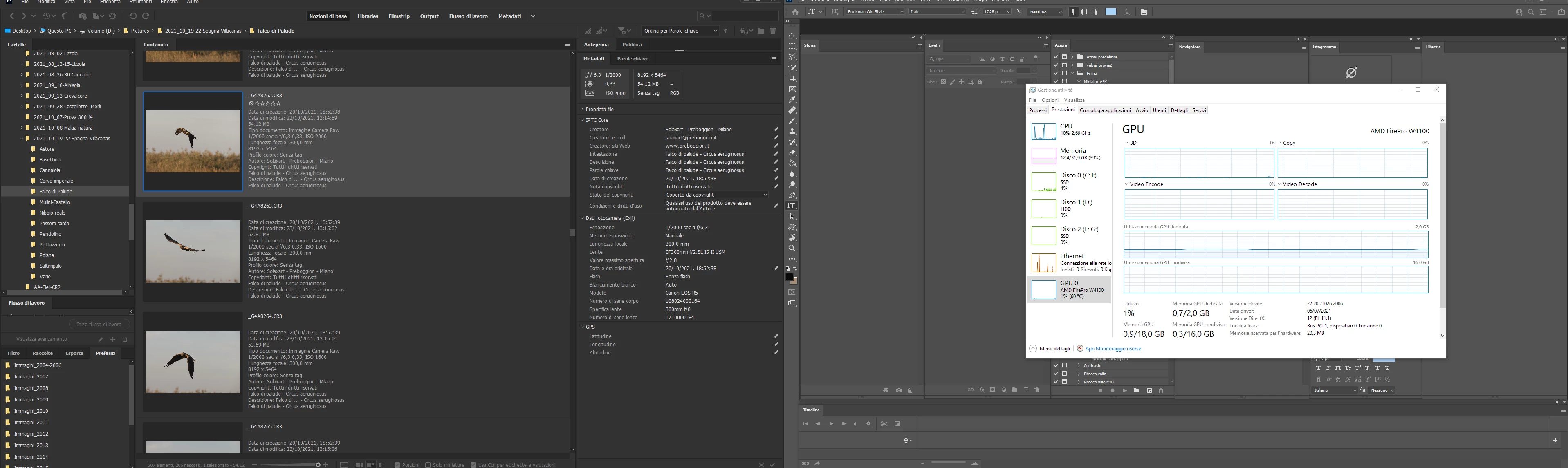Image resolution: width=1568 pixels, height=468 pixels.
Task: Collapse the Dati fotocamera (Exif) section
Action: [583, 218]
